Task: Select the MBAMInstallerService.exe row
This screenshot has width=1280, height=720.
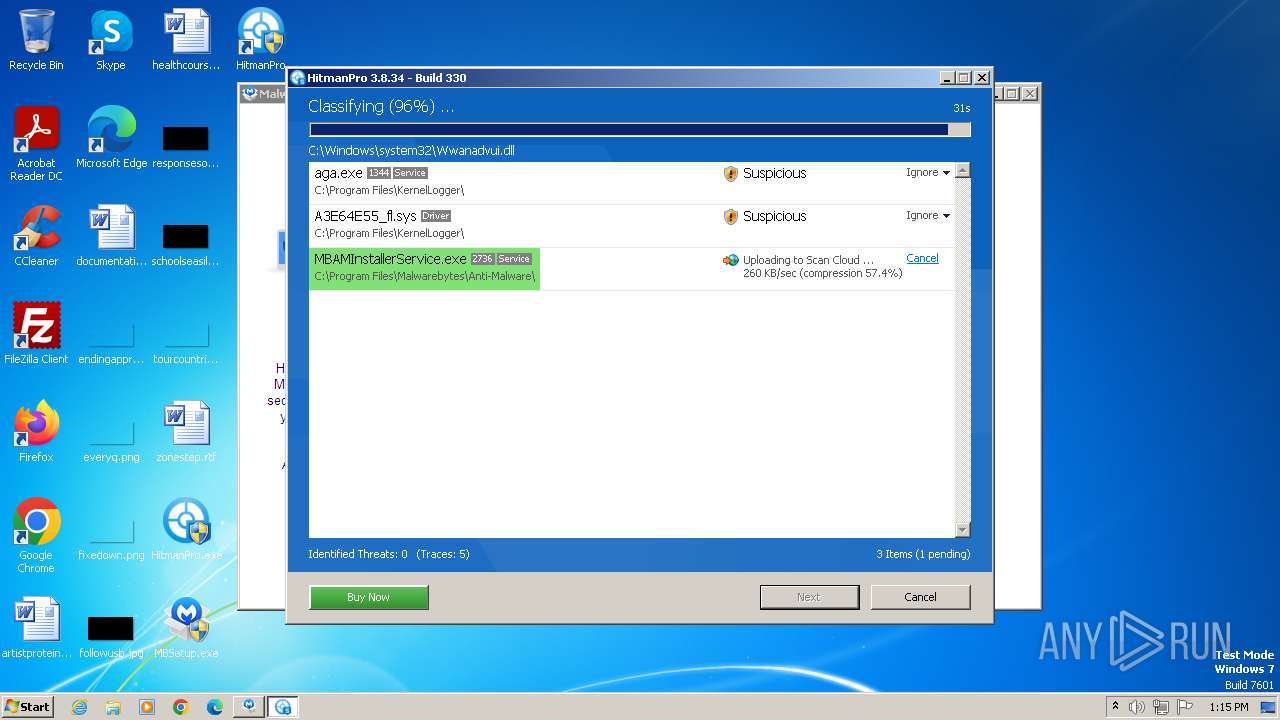Action: 632,268
